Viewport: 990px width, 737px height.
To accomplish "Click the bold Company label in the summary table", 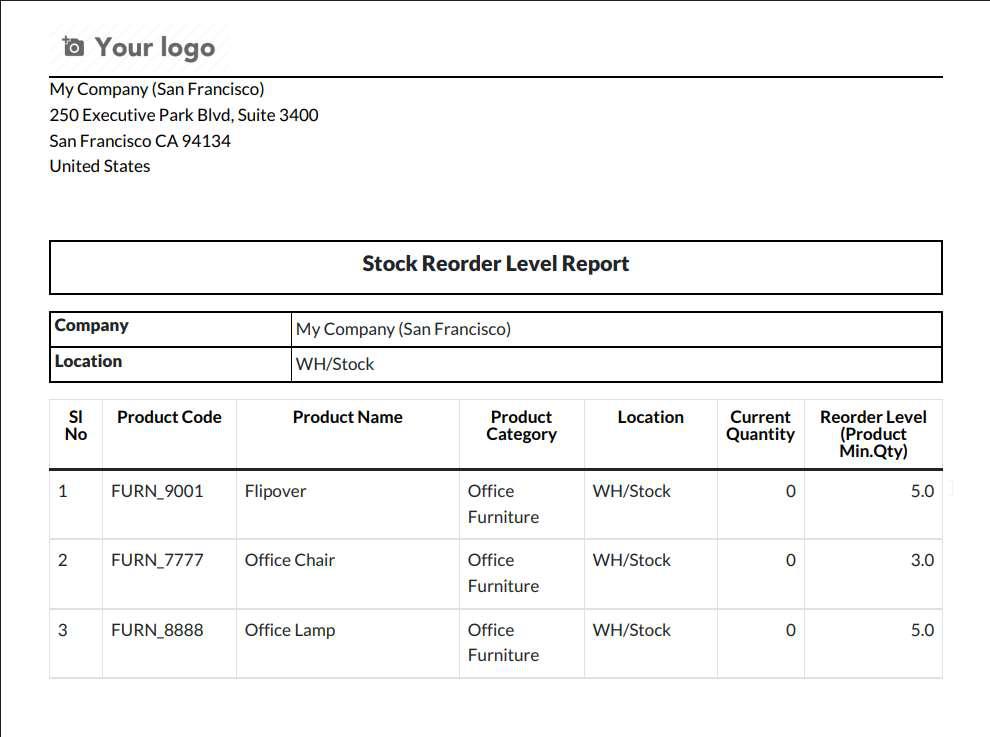I will (x=92, y=326).
